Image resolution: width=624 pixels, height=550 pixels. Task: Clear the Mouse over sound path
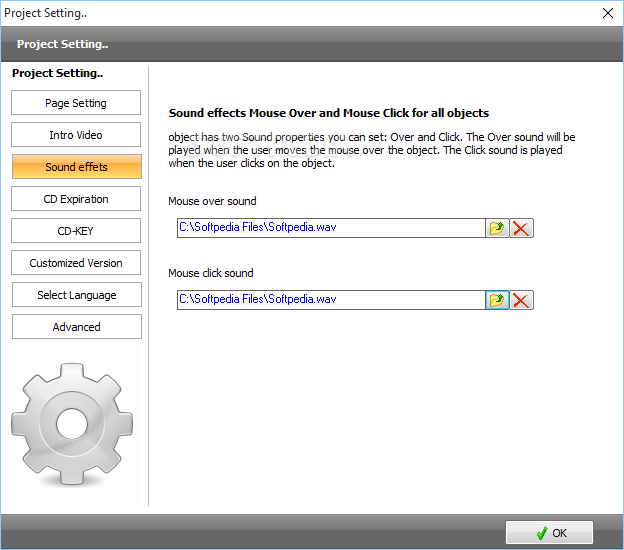[521, 228]
